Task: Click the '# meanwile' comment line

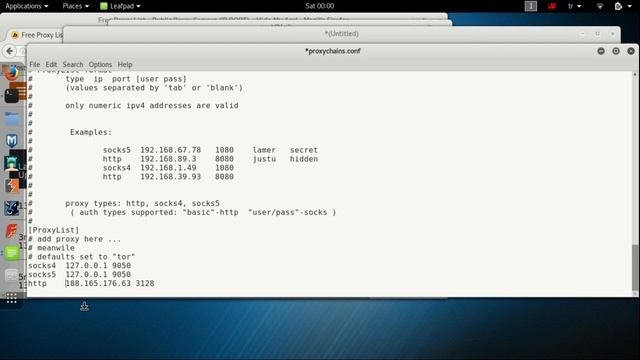Action: [51, 248]
